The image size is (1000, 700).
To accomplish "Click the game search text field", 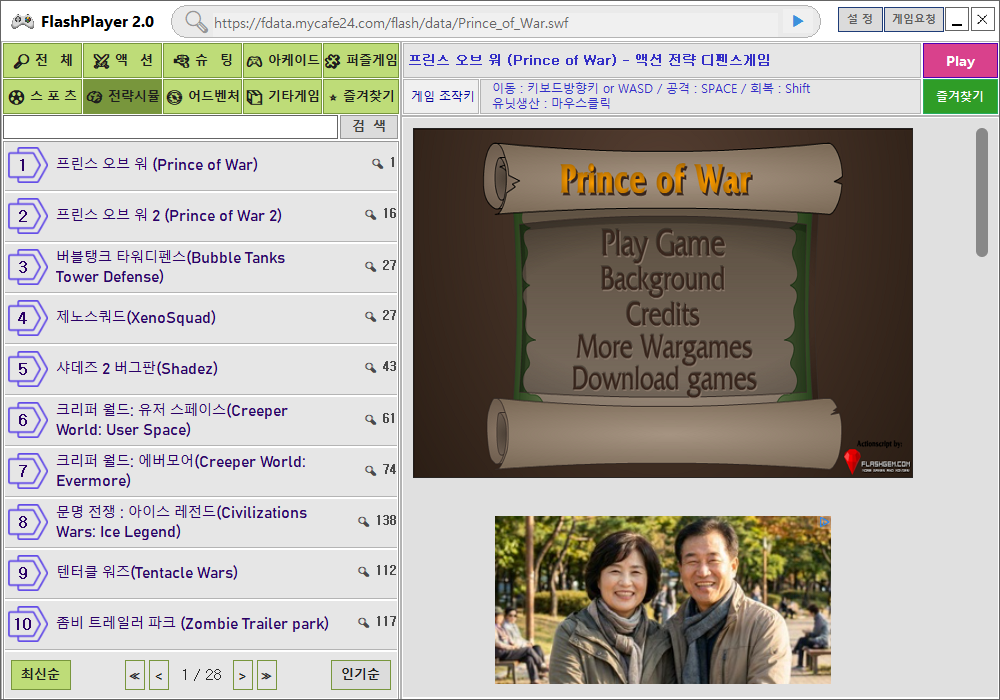I will pos(170,127).
